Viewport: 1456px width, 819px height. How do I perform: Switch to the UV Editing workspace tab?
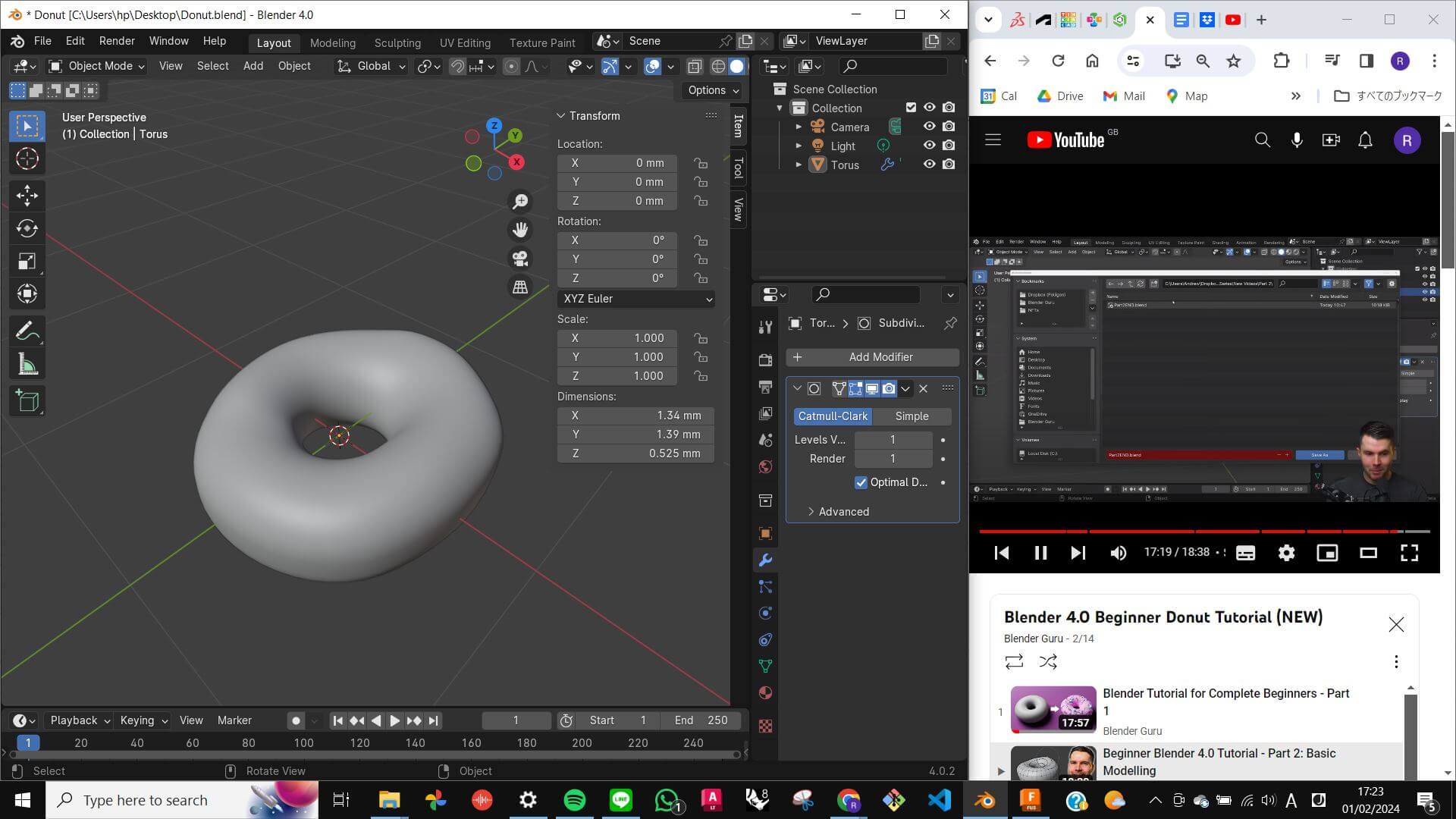click(465, 43)
